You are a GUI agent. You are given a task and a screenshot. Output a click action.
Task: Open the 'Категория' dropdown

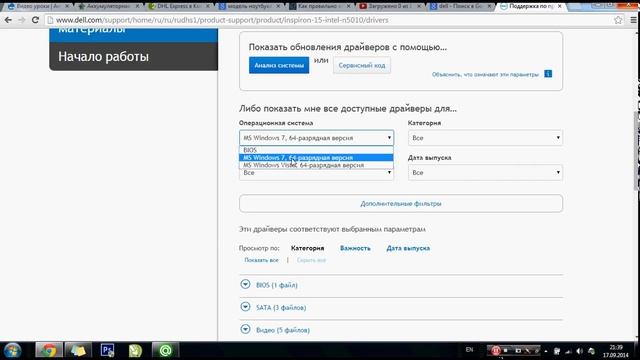[x=485, y=138]
